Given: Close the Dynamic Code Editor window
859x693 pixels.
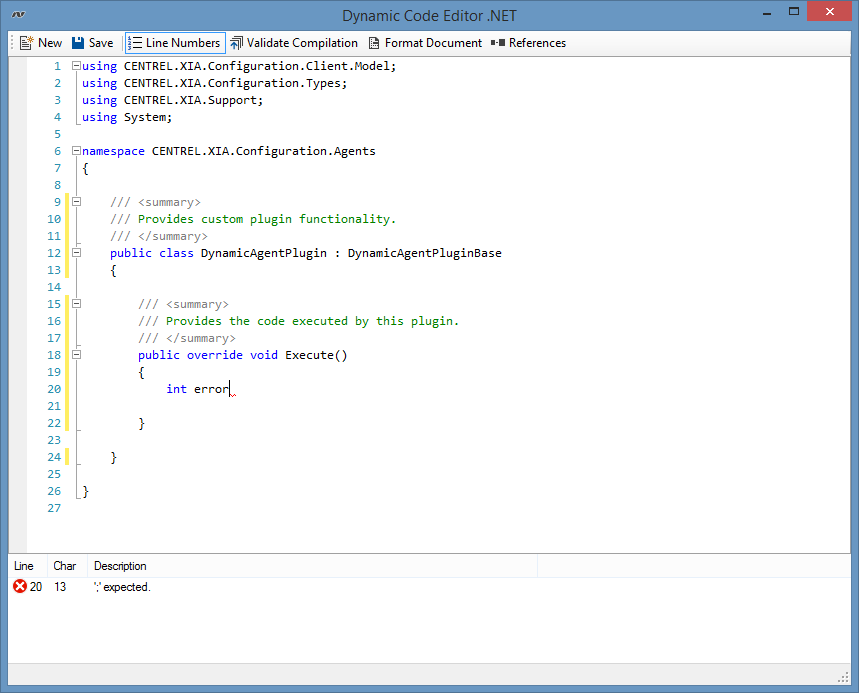Looking at the screenshot, I should click(830, 12).
